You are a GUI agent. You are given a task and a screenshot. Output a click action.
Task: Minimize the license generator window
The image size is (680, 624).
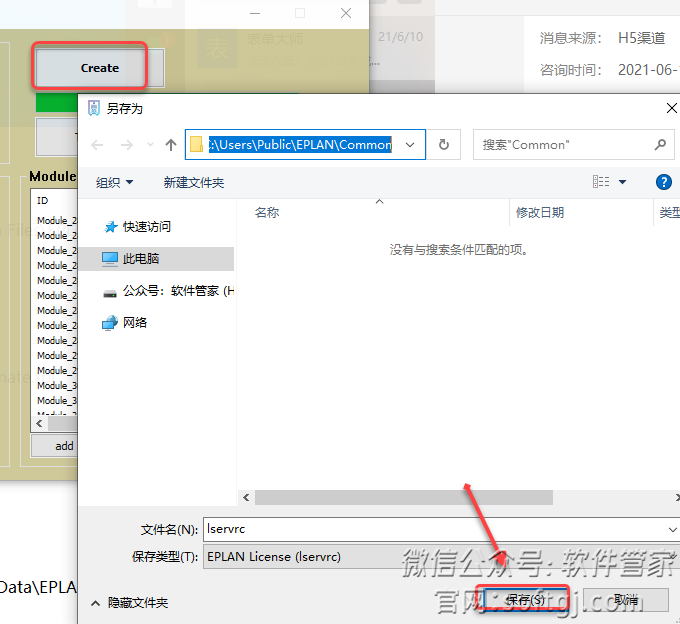255,13
